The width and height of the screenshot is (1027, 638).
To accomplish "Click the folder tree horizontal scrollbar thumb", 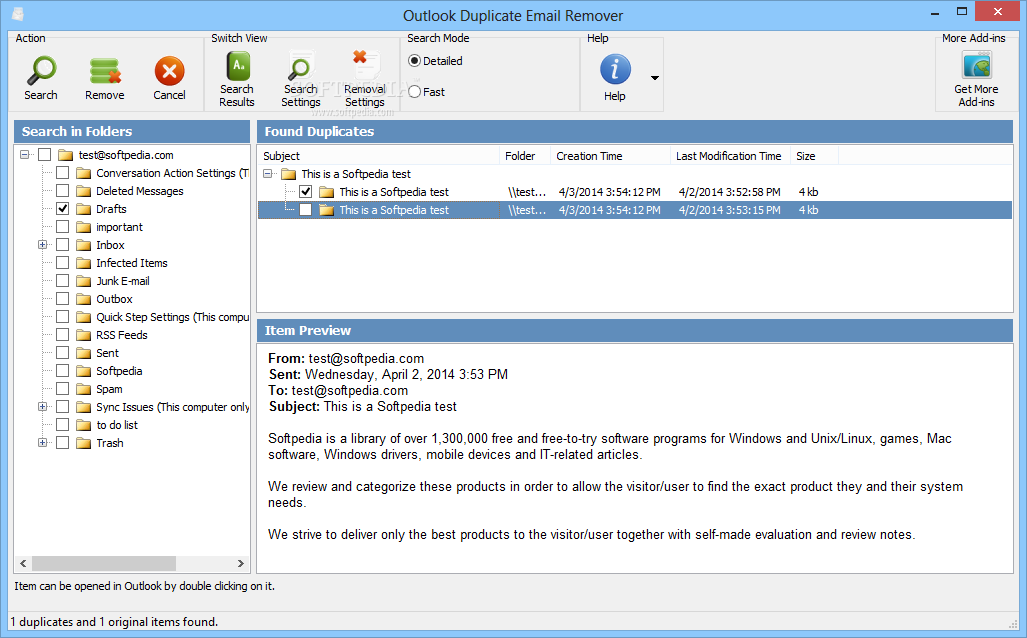I will point(103,563).
